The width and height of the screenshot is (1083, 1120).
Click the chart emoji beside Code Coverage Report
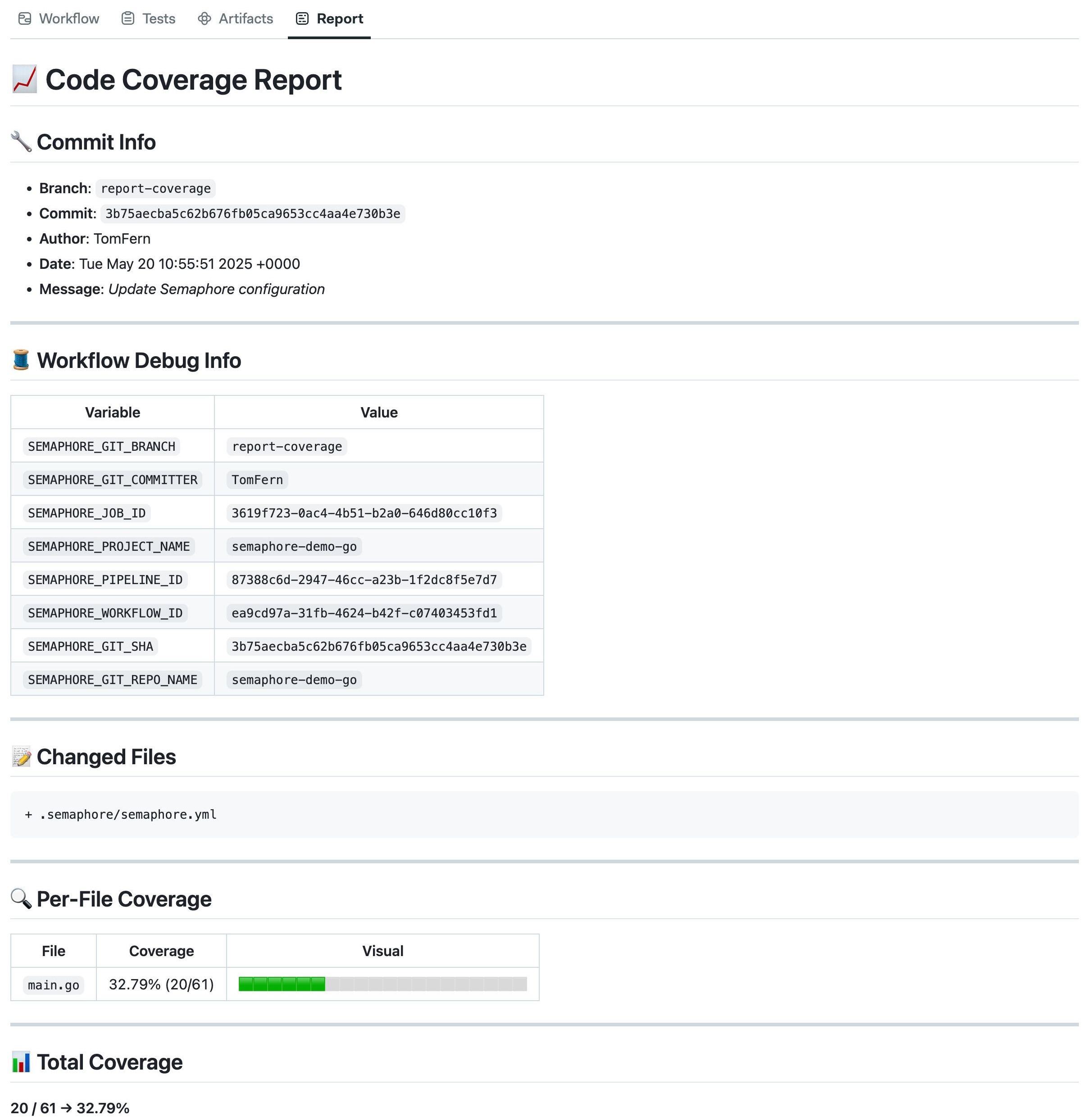tap(24, 79)
